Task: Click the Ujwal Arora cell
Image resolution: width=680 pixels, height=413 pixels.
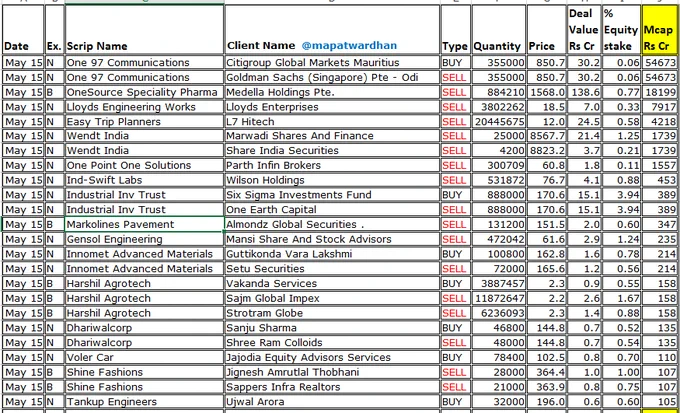Action: point(332,401)
